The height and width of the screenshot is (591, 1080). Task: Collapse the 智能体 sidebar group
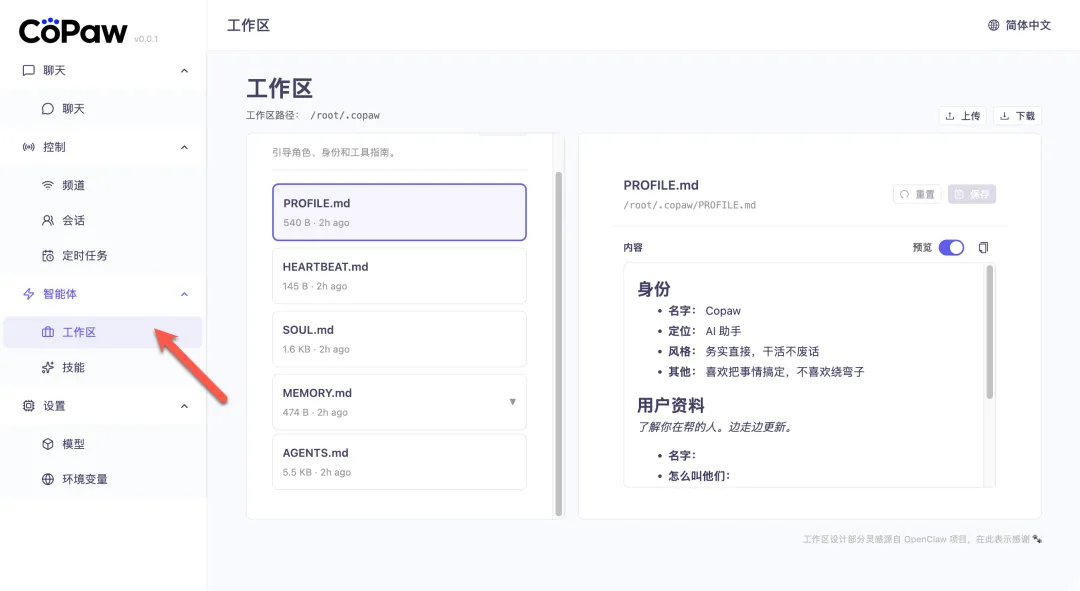point(184,294)
